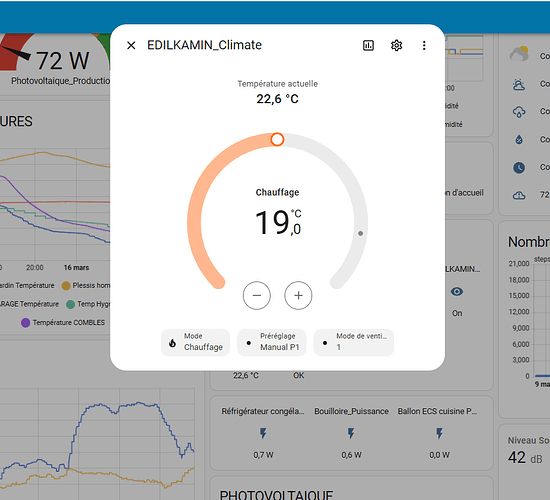Click Ballon ECS cuisine flash icon

[439, 433]
